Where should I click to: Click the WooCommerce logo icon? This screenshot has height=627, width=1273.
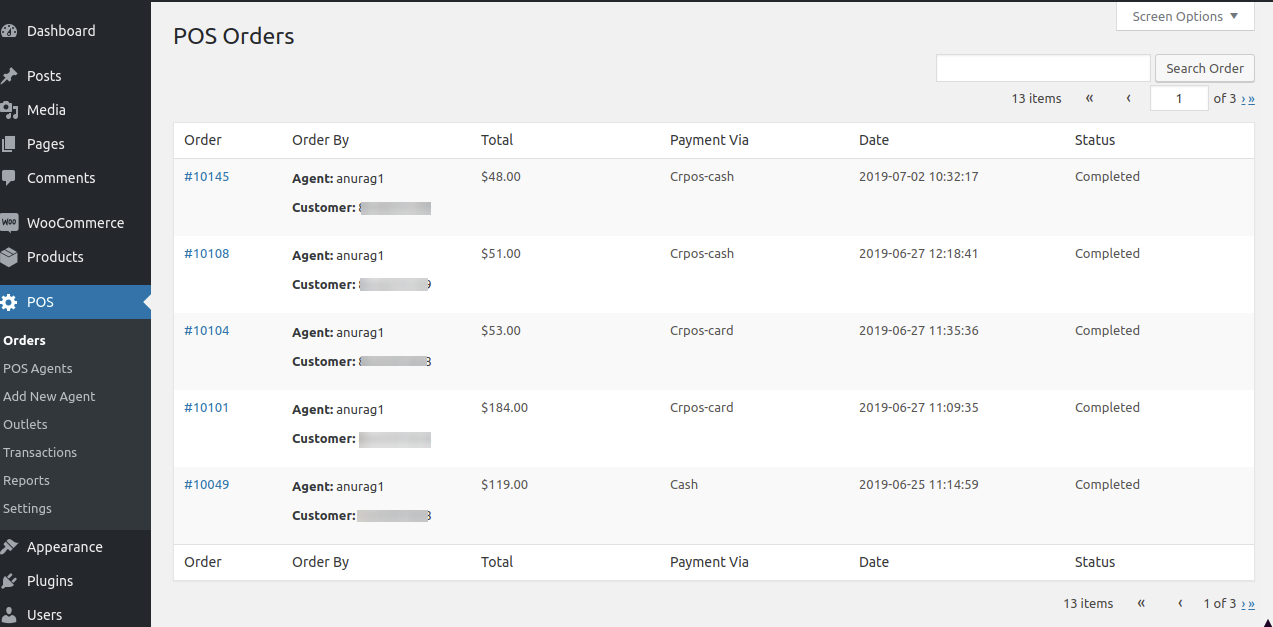click(x=9, y=223)
